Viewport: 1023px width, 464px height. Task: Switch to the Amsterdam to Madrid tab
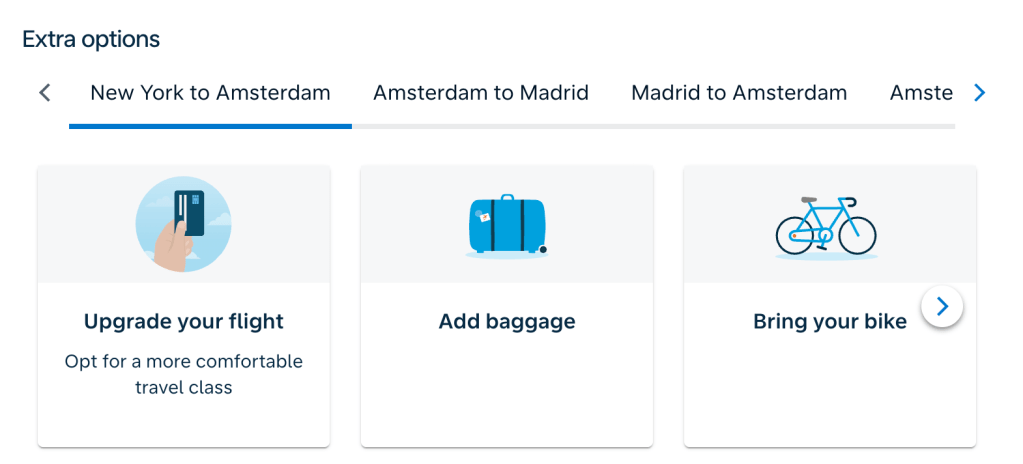(x=481, y=93)
